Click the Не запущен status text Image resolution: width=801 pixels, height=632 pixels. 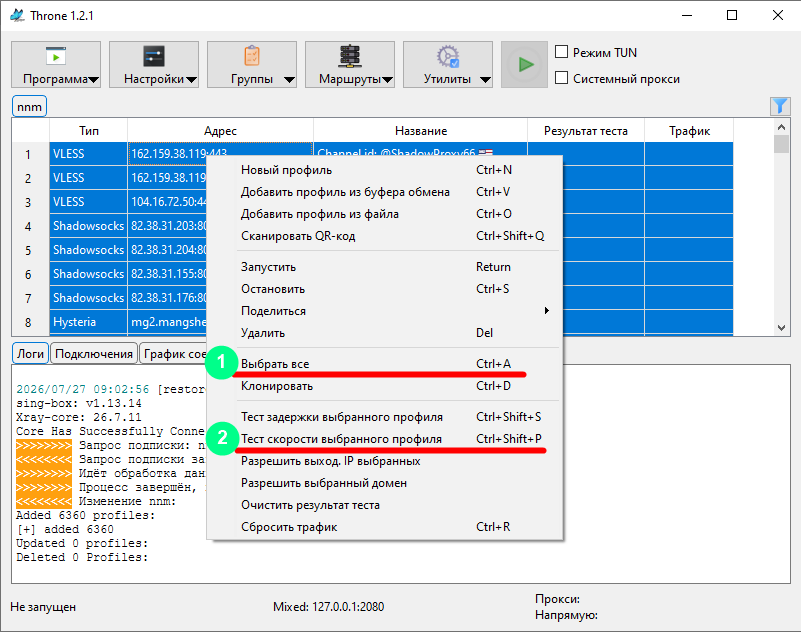(43, 606)
